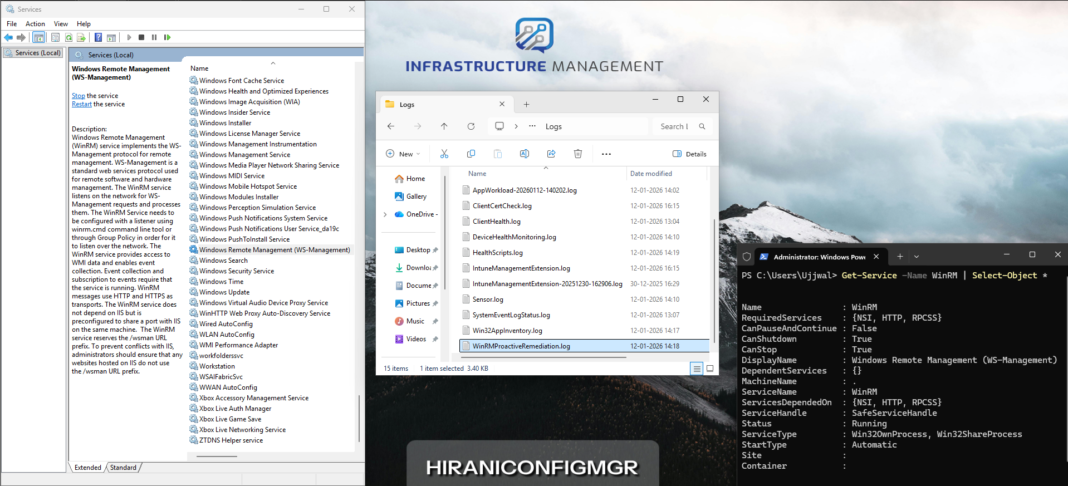Switch to the Standard tab
This screenshot has width=1068, height=486.
[x=123, y=467]
